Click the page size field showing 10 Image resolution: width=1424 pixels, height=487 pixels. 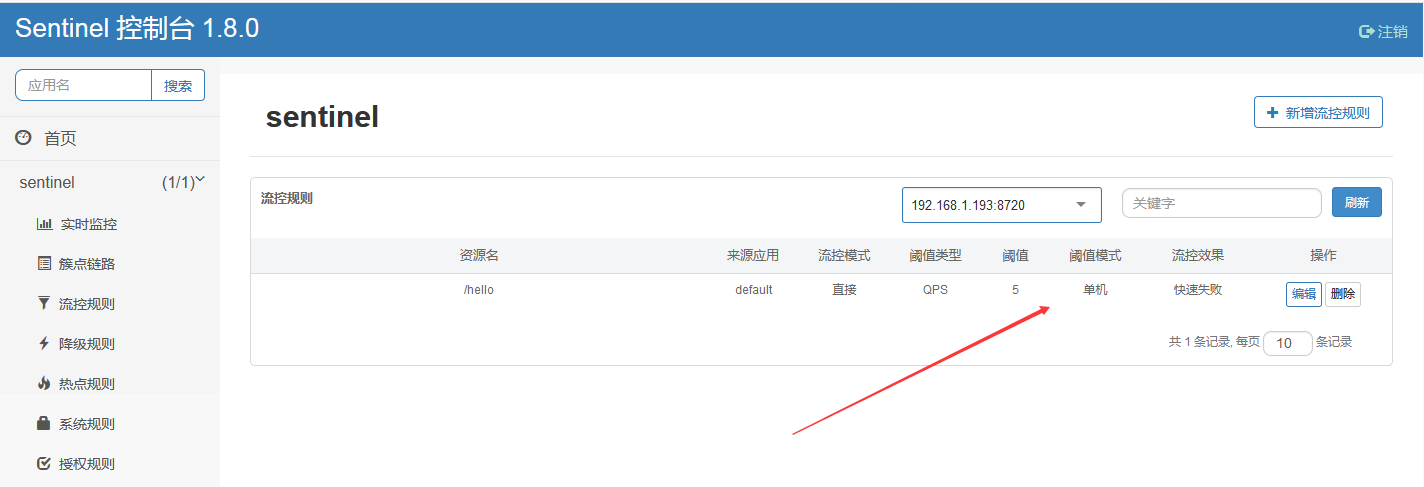pyautogui.click(x=1288, y=343)
